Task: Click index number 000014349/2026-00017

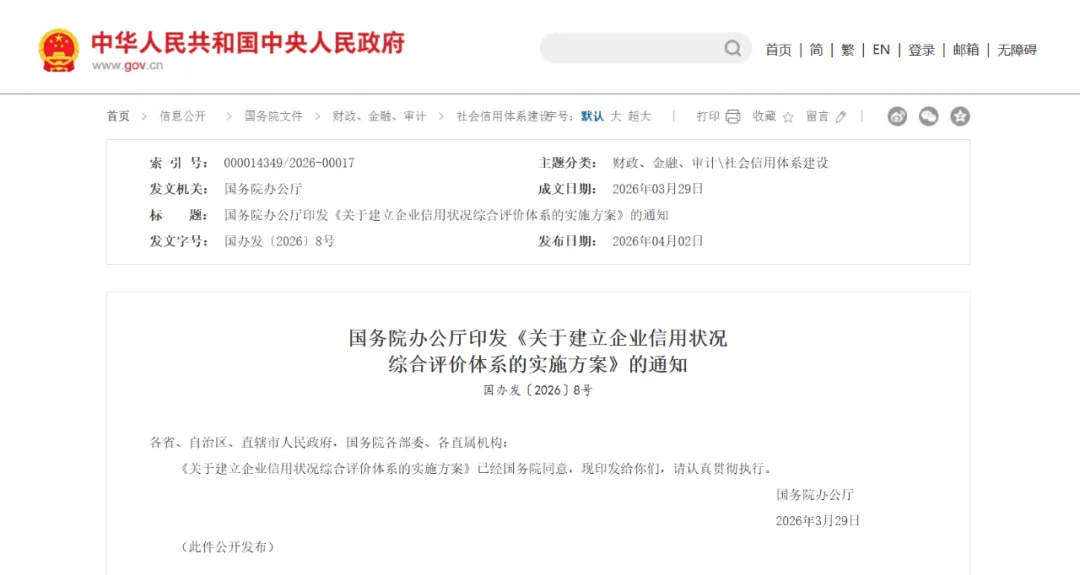Action: tap(289, 163)
